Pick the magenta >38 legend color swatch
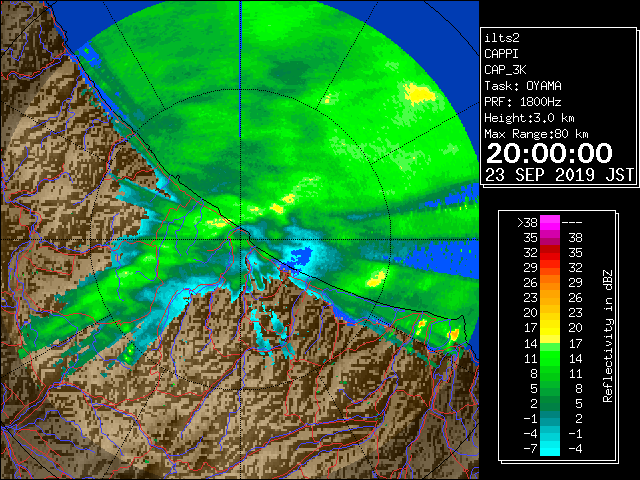640x480 pixels. [x=550, y=222]
